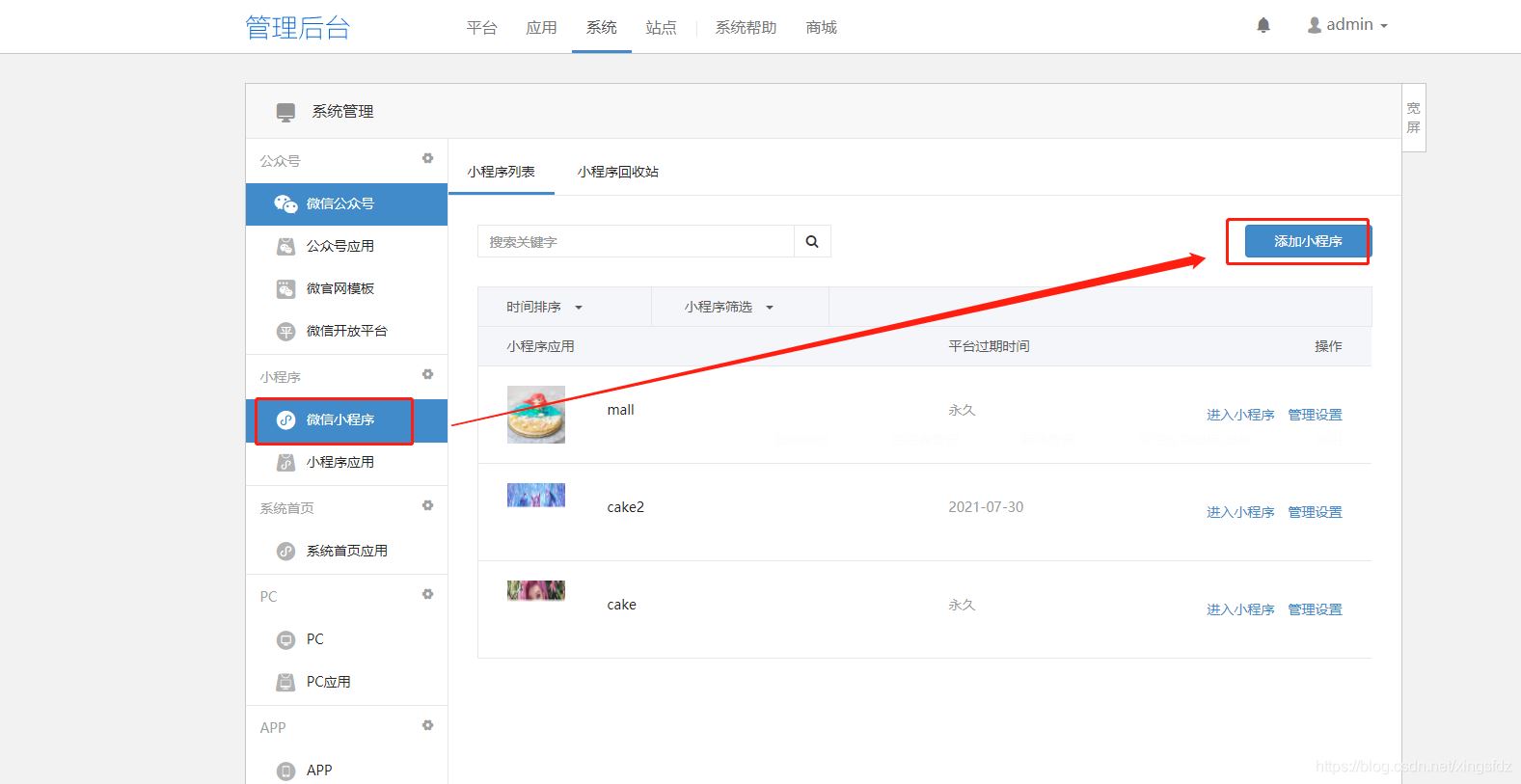Open the admin user dropdown menu

pyautogui.click(x=1347, y=25)
